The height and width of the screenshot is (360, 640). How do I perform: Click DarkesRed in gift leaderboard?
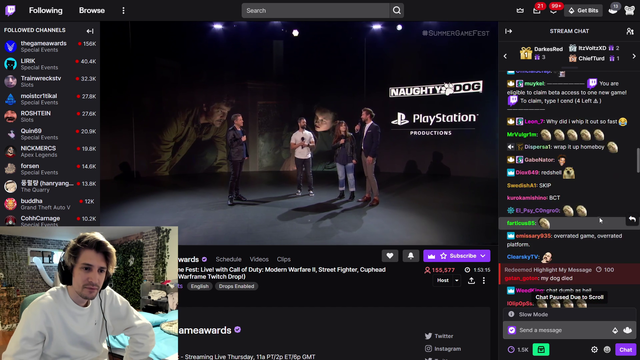point(549,49)
